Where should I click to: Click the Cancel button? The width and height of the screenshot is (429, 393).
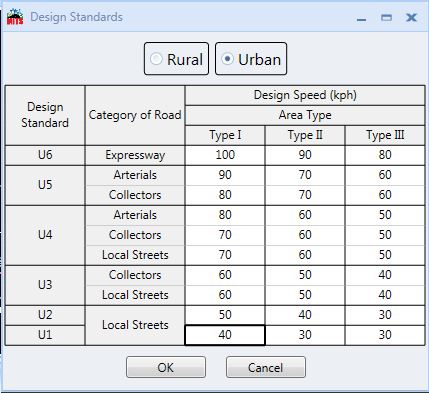click(266, 367)
